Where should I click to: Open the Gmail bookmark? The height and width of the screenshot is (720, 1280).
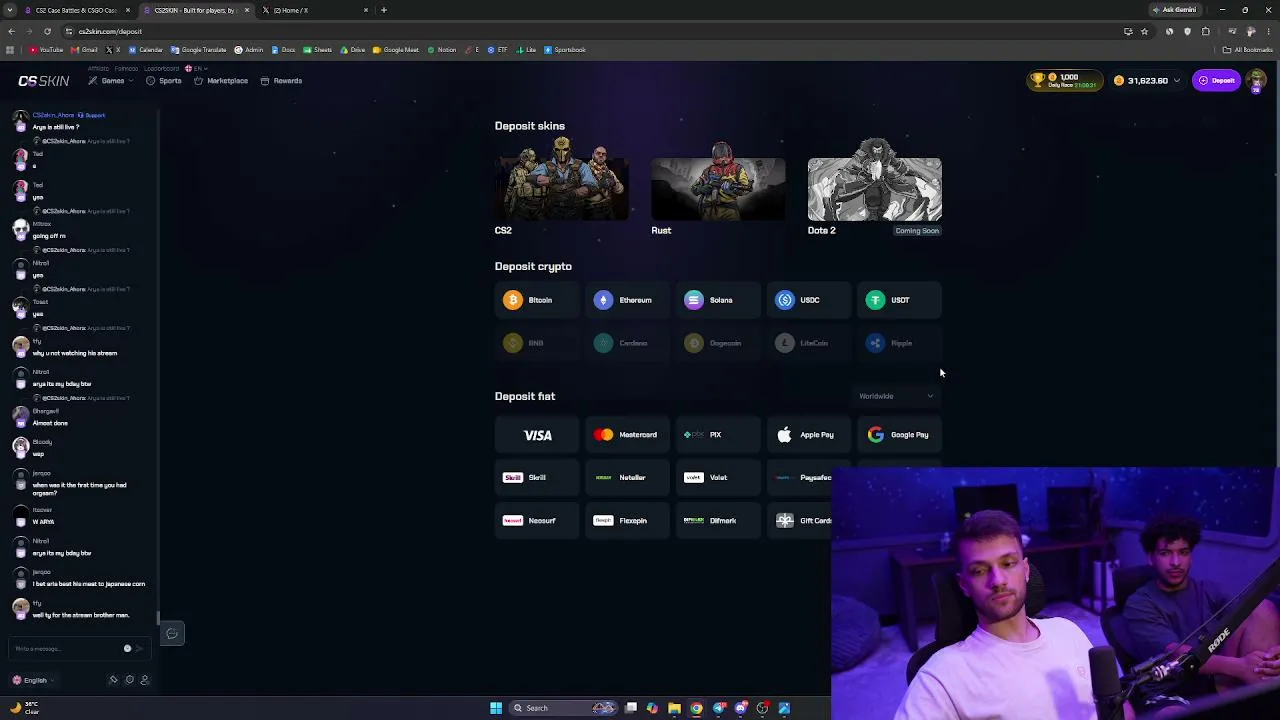pyautogui.click(x=85, y=50)
